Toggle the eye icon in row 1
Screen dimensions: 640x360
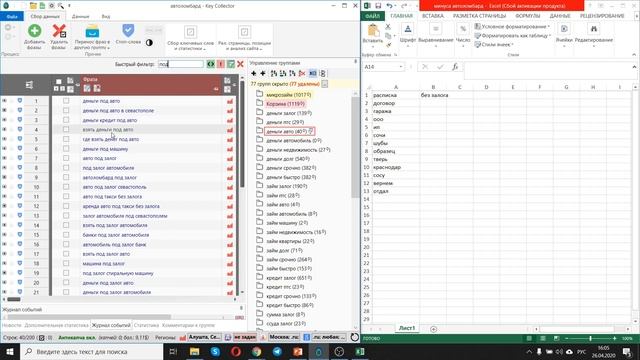(4, 101)
